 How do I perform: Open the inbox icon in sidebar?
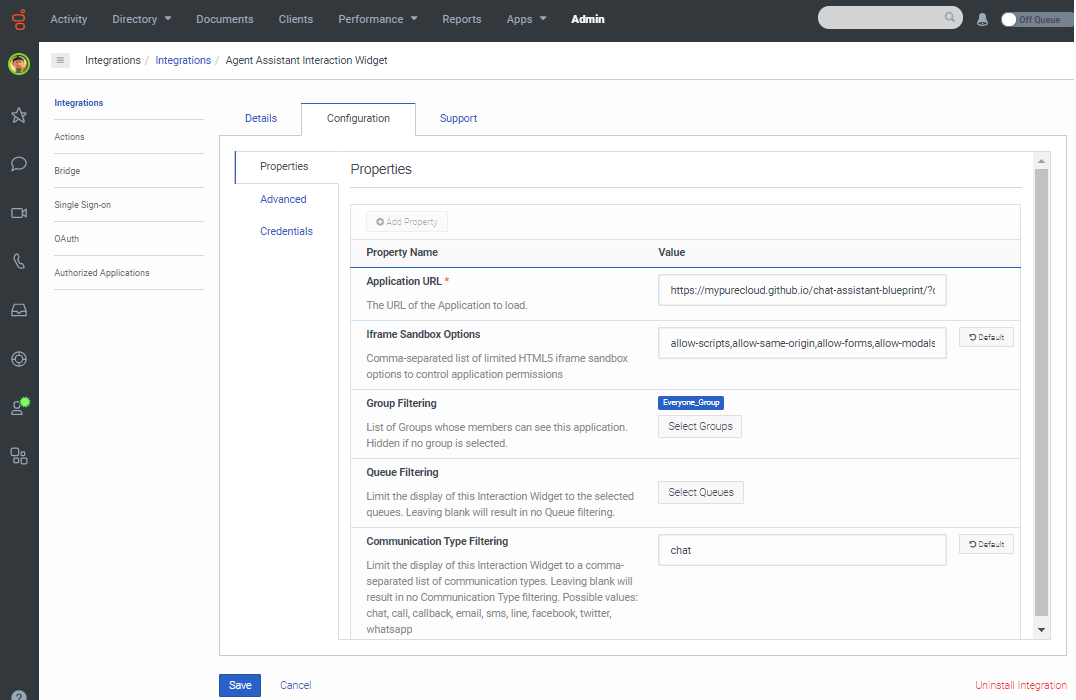point(18,309)
